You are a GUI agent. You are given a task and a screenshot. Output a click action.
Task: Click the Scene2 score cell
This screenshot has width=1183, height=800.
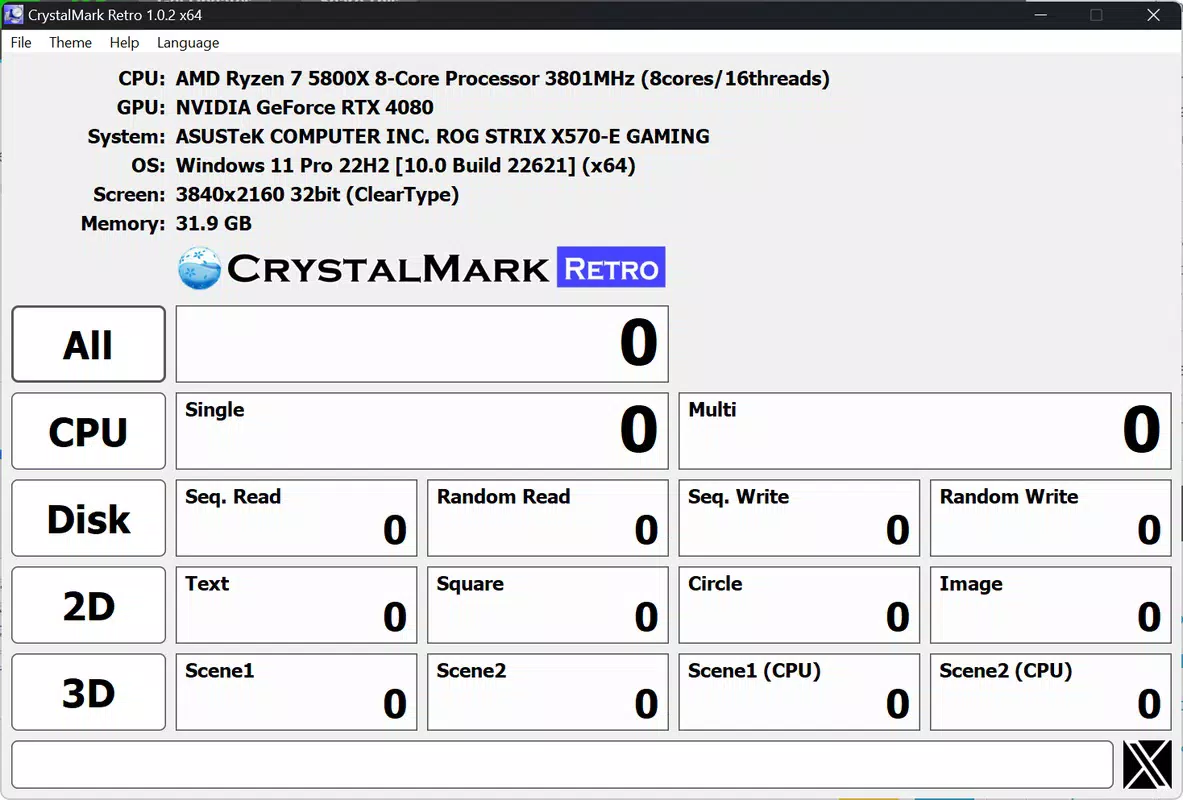(x=548, y=692)
